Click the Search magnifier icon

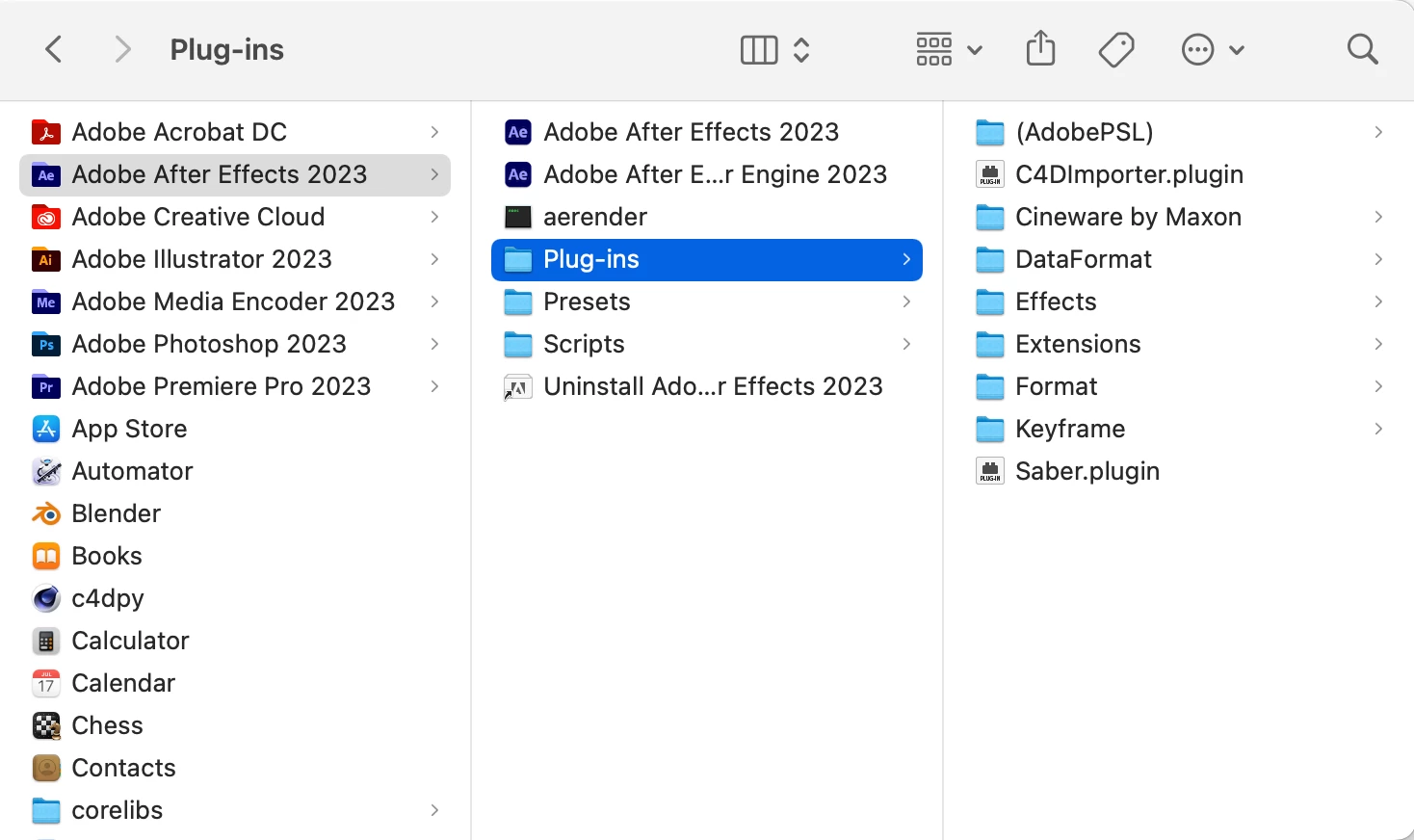(1362, 49)
